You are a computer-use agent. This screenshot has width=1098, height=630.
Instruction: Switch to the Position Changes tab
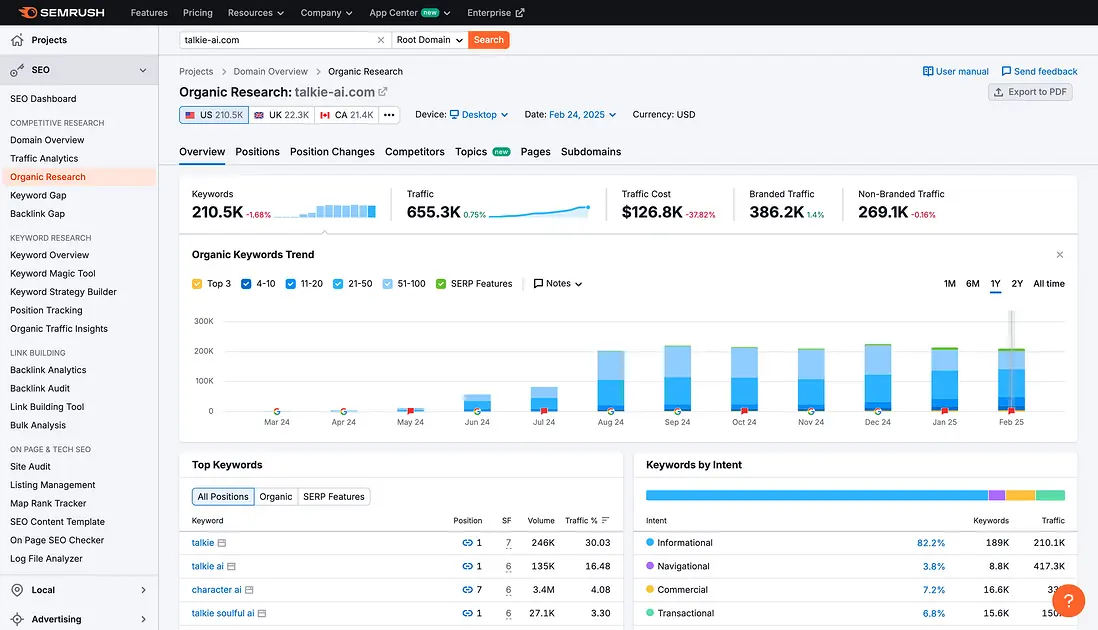[x=332, y=152]
